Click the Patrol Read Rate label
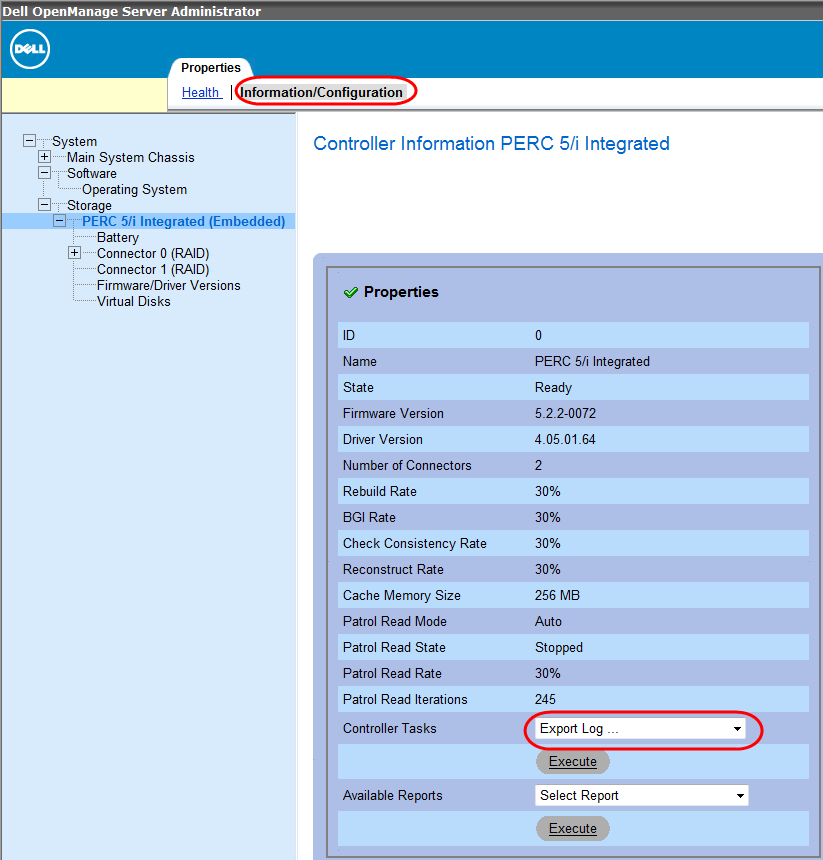823x860 pixels. tap(392, 674)
